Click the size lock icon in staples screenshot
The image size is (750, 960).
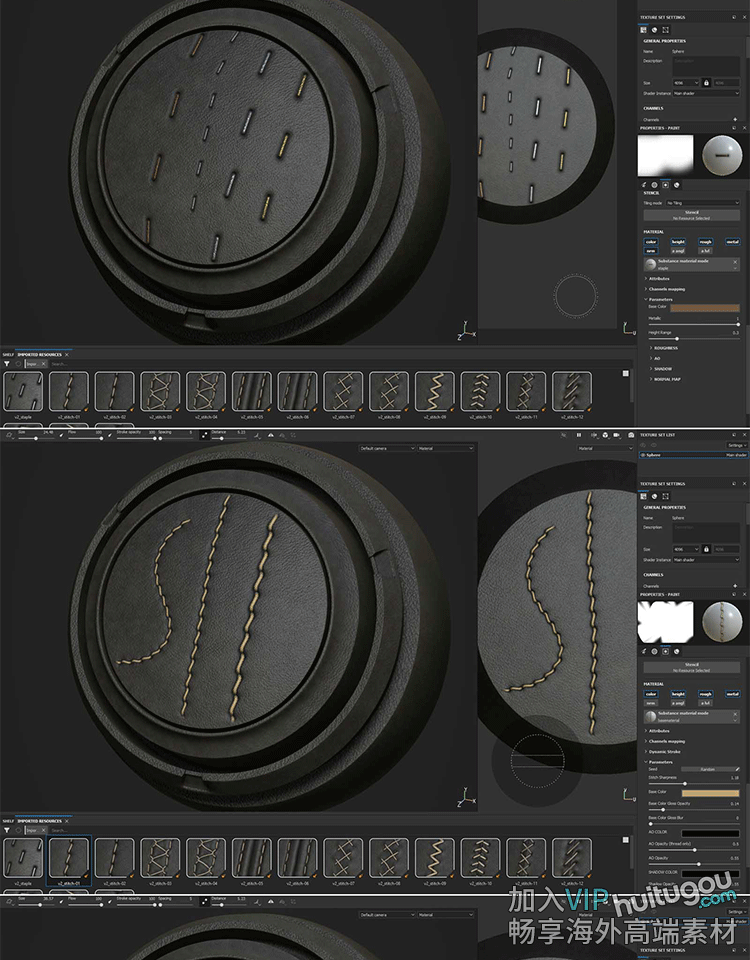(x=706, y=83)
